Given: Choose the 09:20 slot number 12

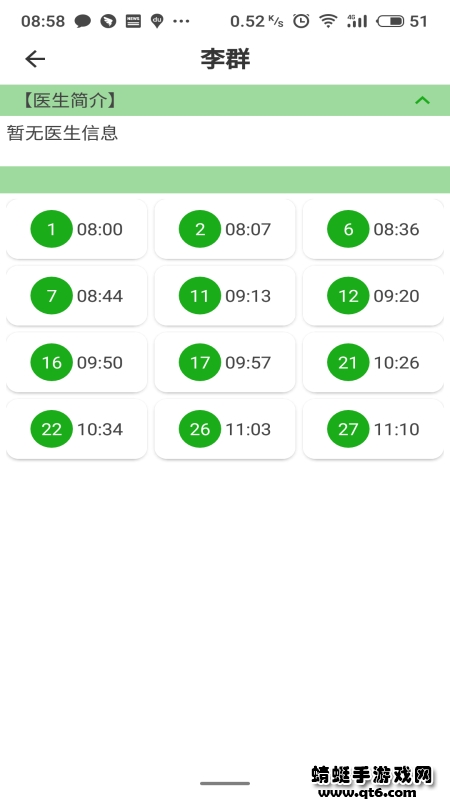Looking at the screenshot, I should coord(373,296).
